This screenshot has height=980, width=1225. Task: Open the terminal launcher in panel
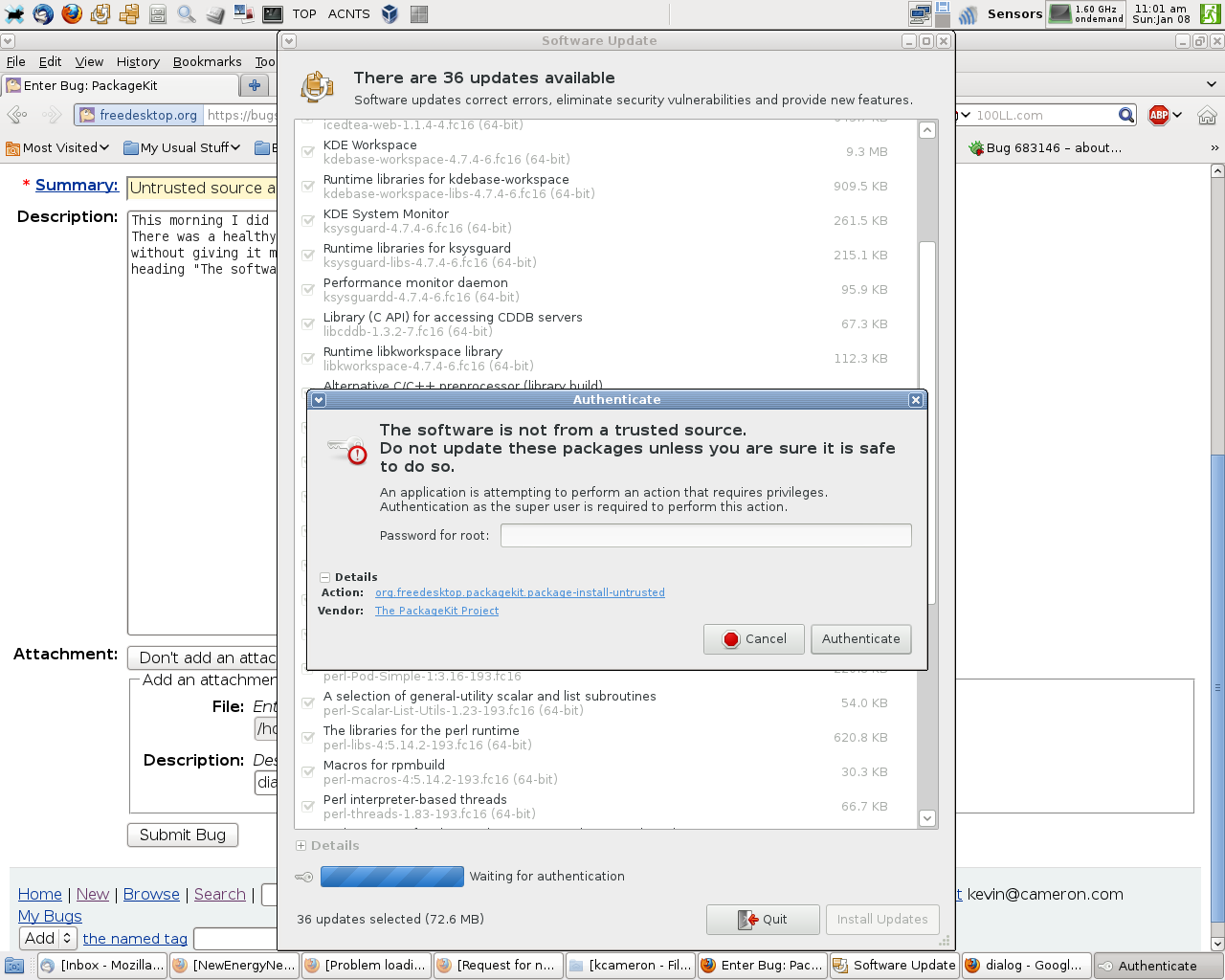(x=273, y=13)
